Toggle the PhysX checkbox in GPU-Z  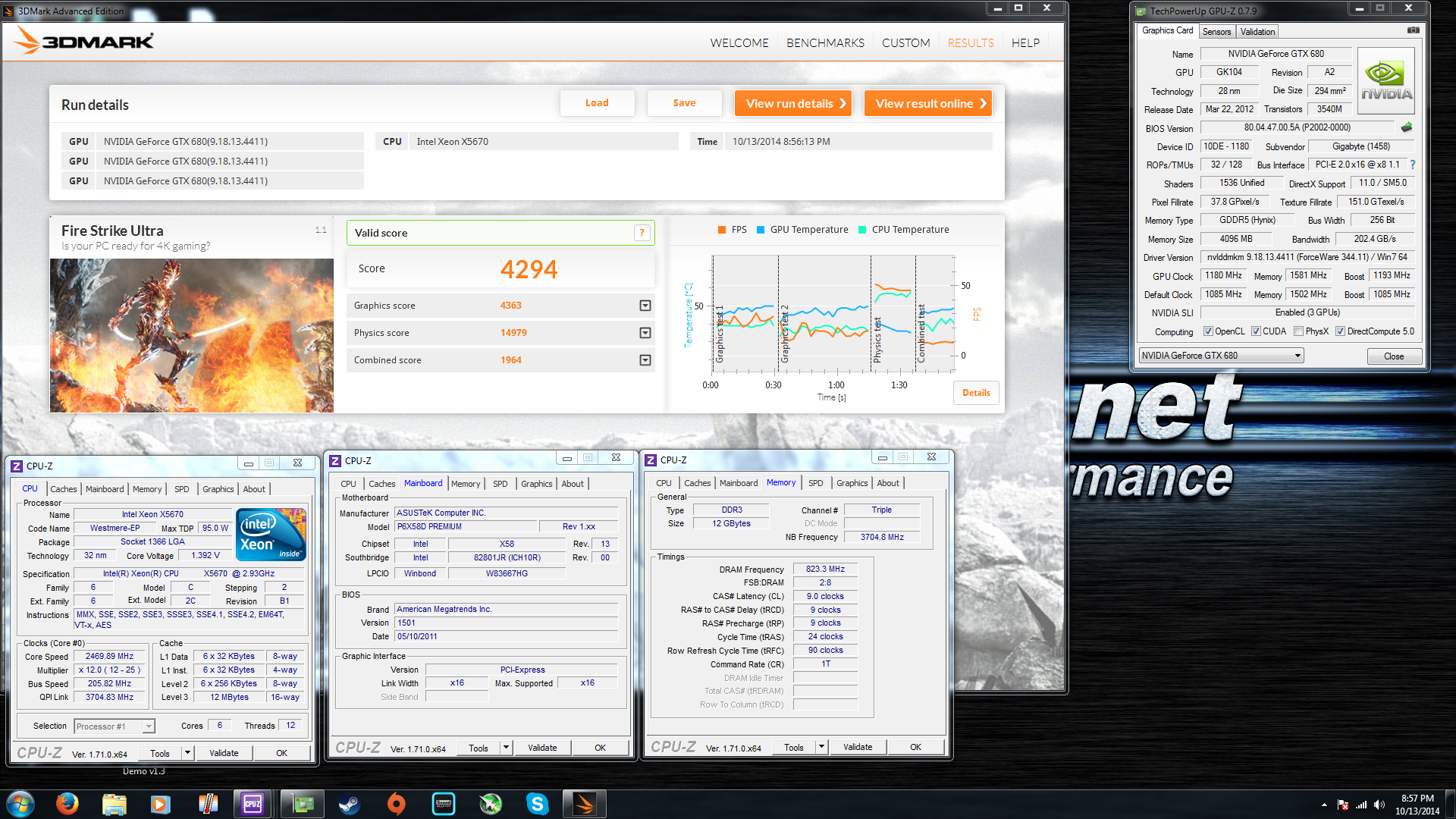point(1298,331)
